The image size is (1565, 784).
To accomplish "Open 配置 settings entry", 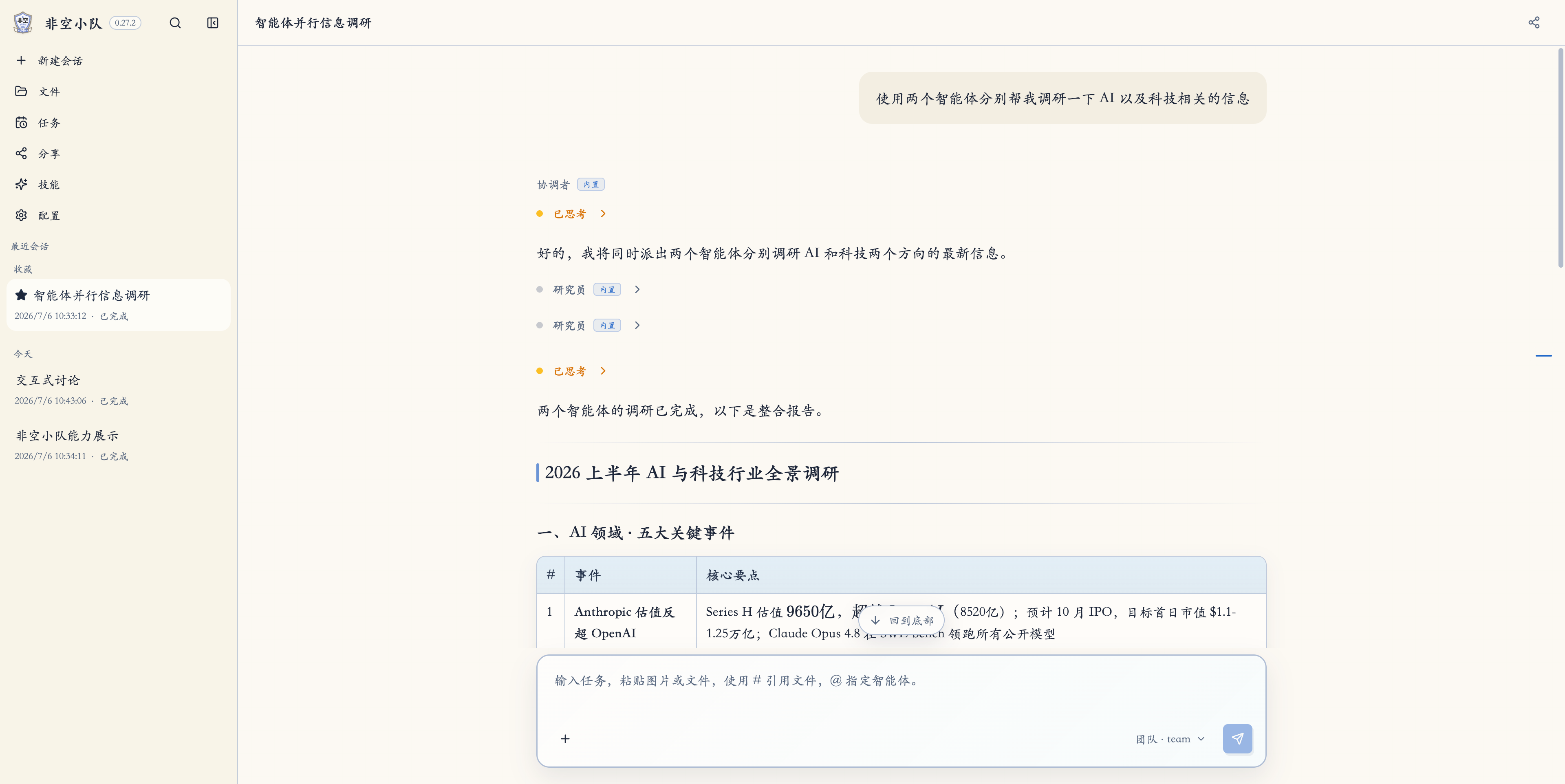I will 119,215.
